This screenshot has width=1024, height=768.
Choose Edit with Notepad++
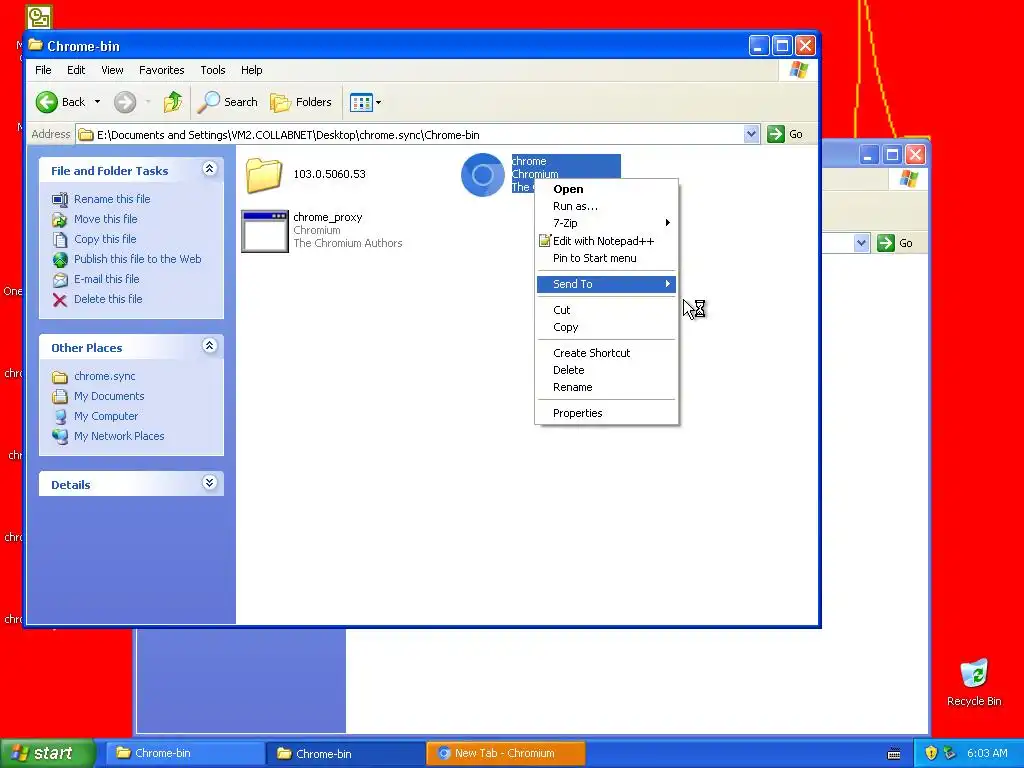click(606, 241)
